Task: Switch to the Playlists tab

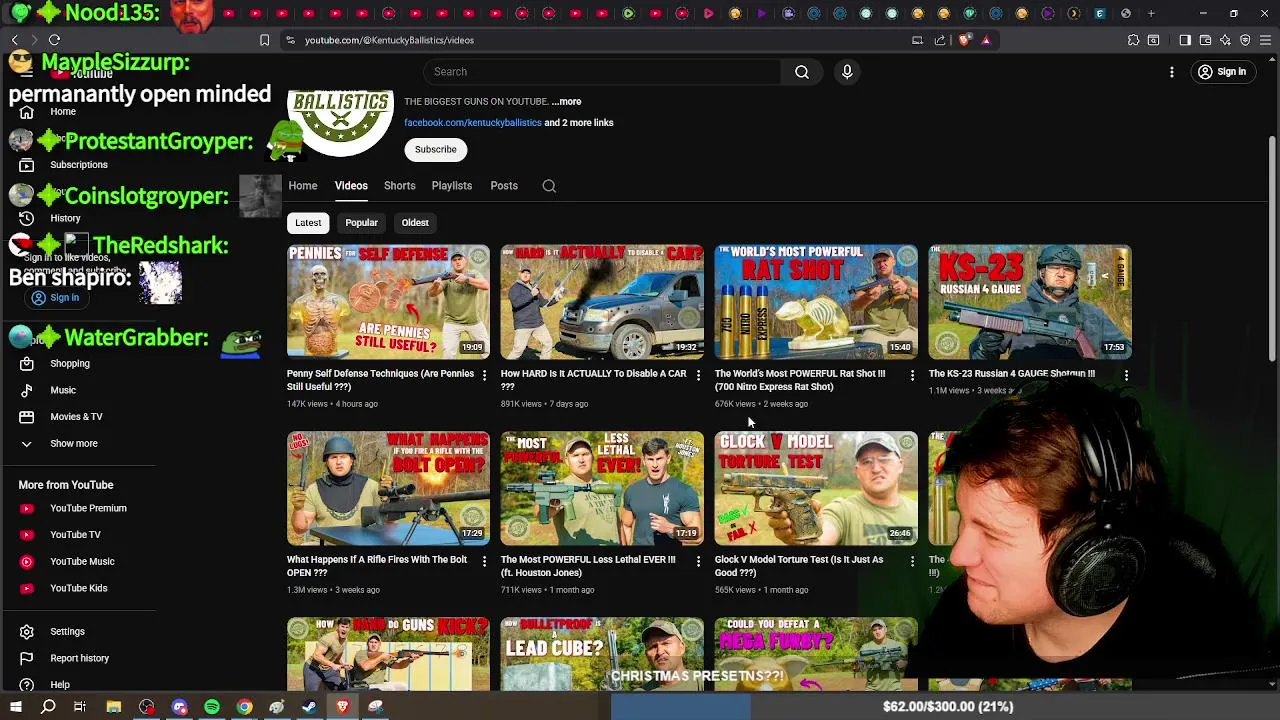Action: click(x=452, y=186)
